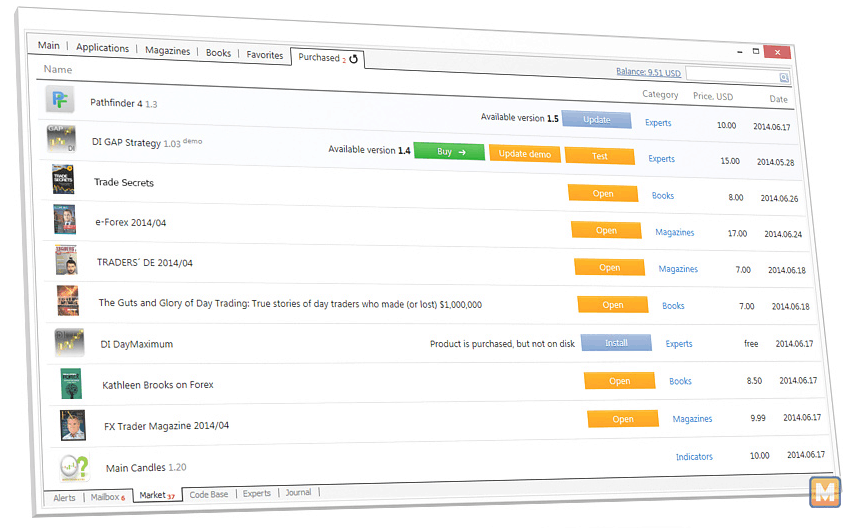Open the Trade Secrets book cover thumbnail
The width and height of the screenshot is (861, 528).
point(63,179)
